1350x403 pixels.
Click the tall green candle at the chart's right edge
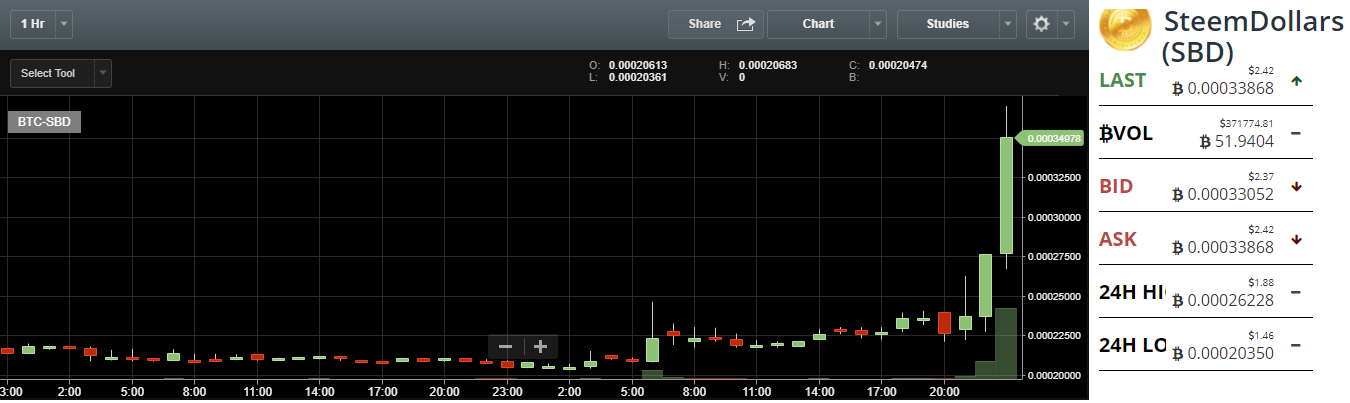(x=1006, y=195)
